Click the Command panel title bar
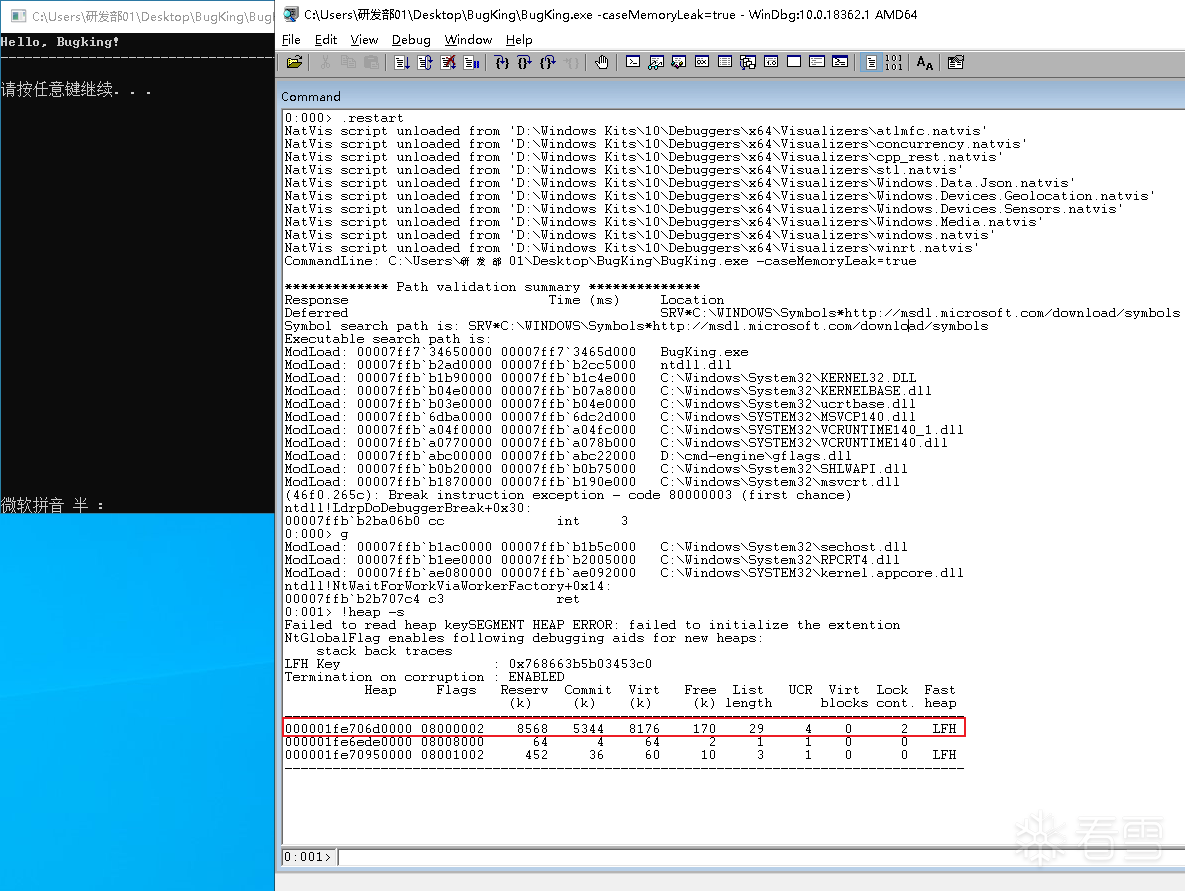 (x=732, y=97)
